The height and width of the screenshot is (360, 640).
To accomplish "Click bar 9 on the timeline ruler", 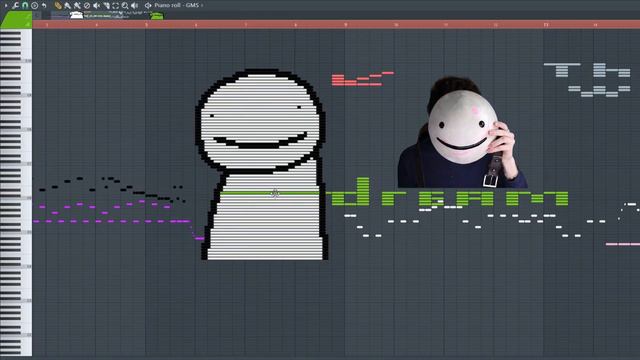I will (x=345, y=24).
